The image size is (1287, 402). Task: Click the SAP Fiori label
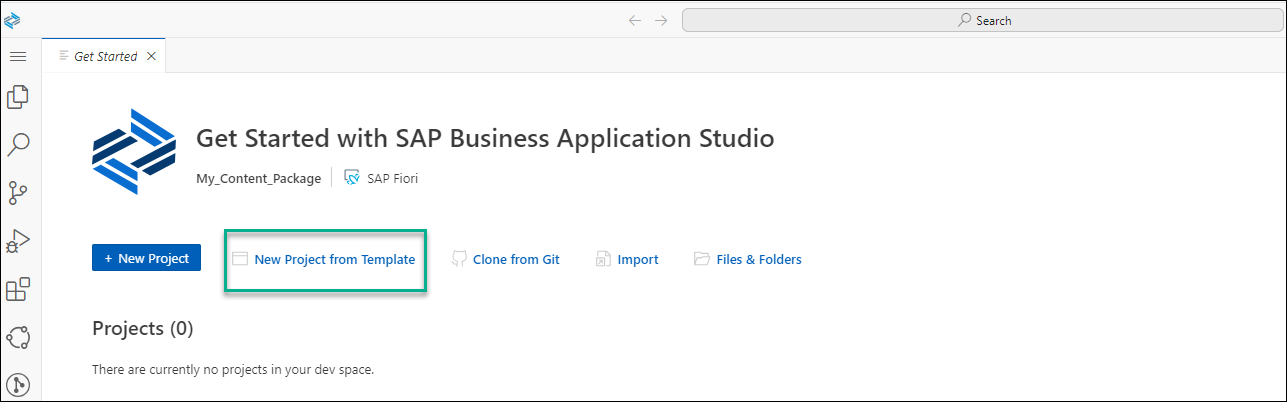coord(393,178)
